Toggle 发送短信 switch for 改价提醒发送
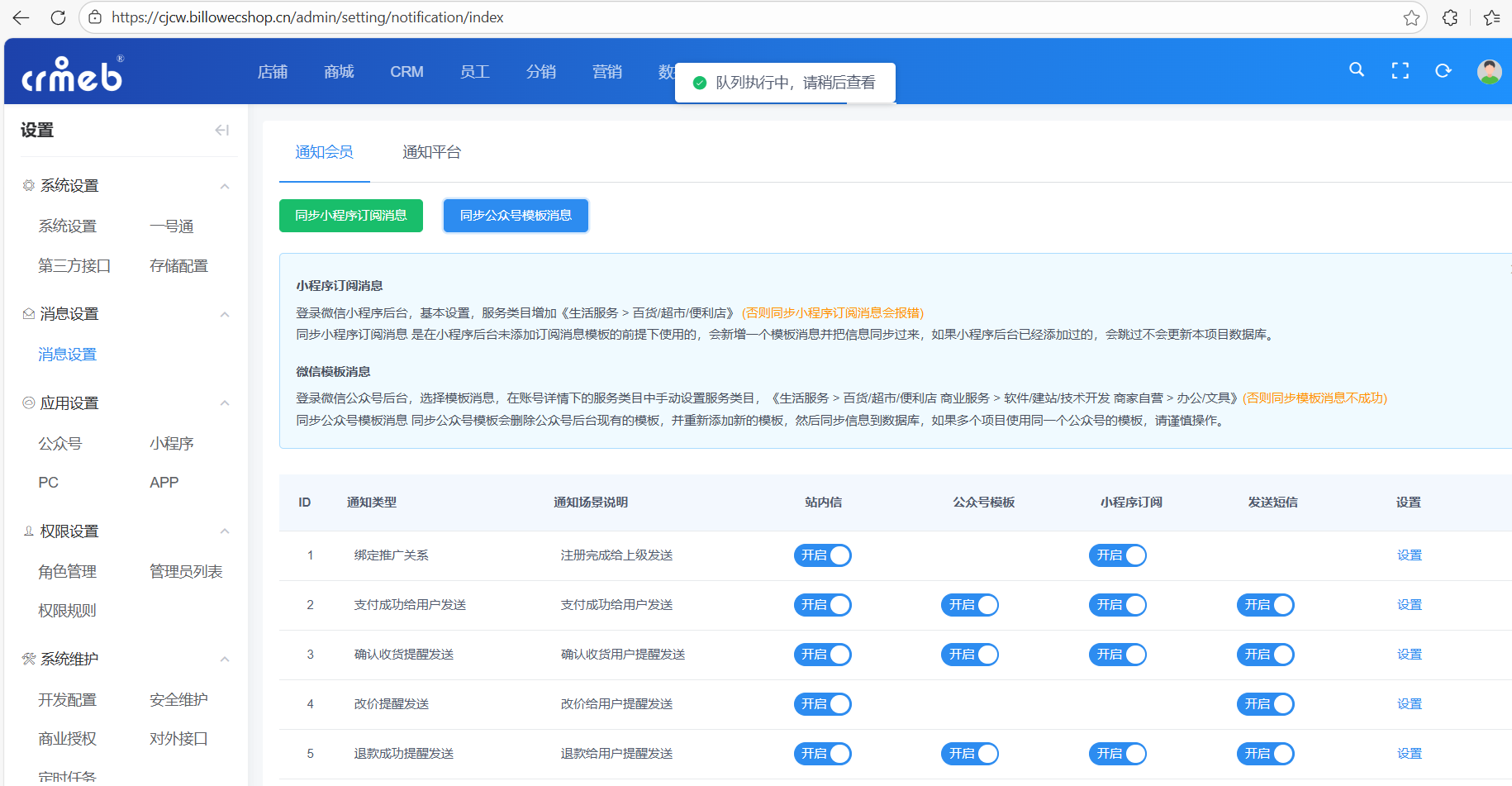The image size is (1512, 786). click(1265, 704)
